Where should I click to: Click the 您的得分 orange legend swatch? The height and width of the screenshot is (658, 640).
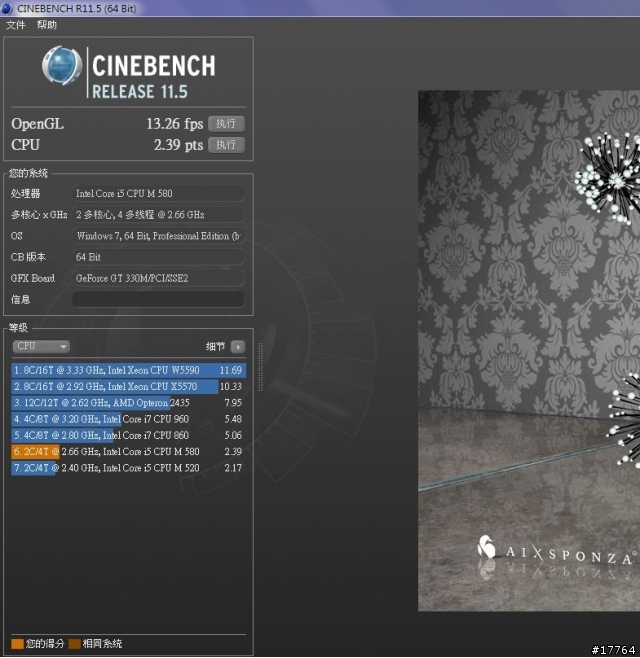tap(17, 644)
